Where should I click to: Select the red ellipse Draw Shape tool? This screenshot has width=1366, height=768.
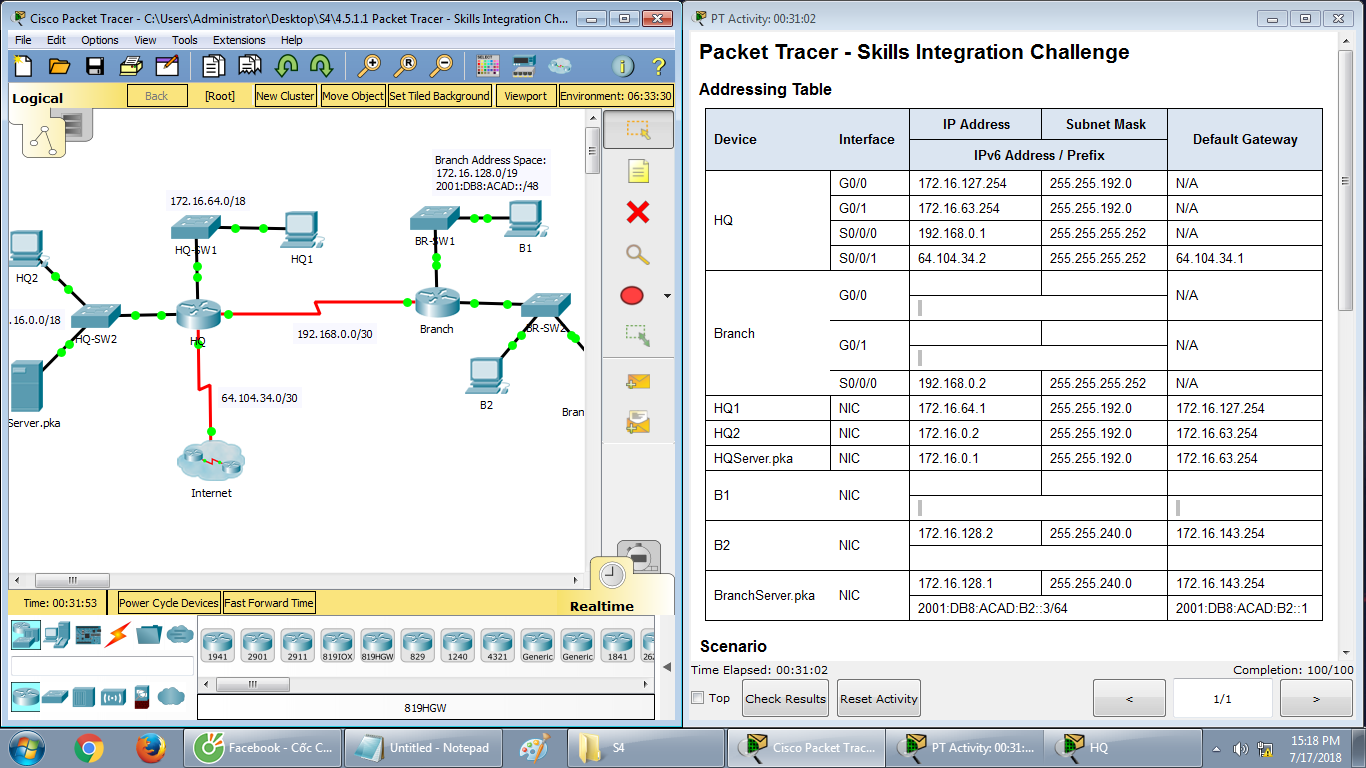tap(630, 295)
